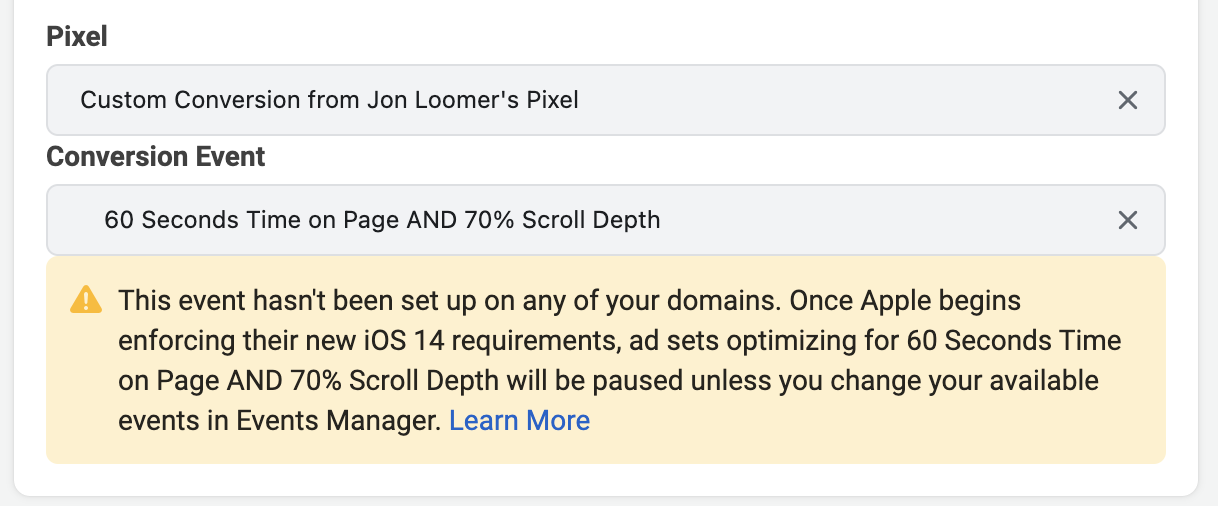1218x506 pixels.
Task: Click the yellow warning triangle icon
Action: (86, 300)
